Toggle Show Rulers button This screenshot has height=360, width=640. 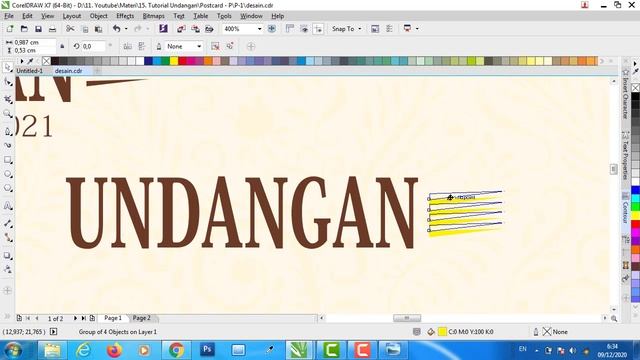(290, 29)
